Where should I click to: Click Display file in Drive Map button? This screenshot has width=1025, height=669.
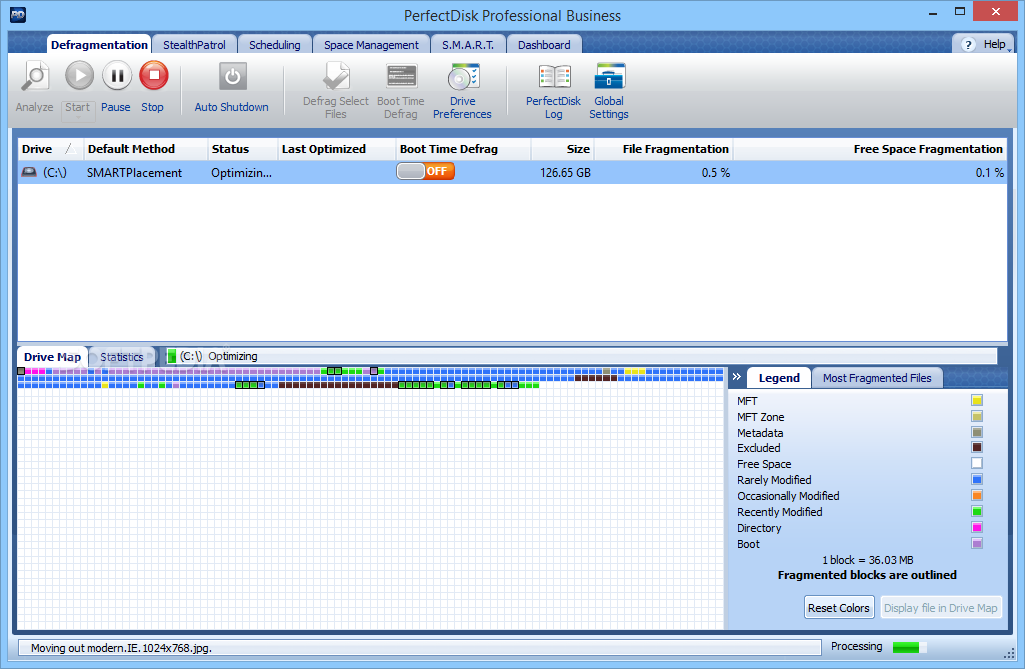(x=941, y=608)
